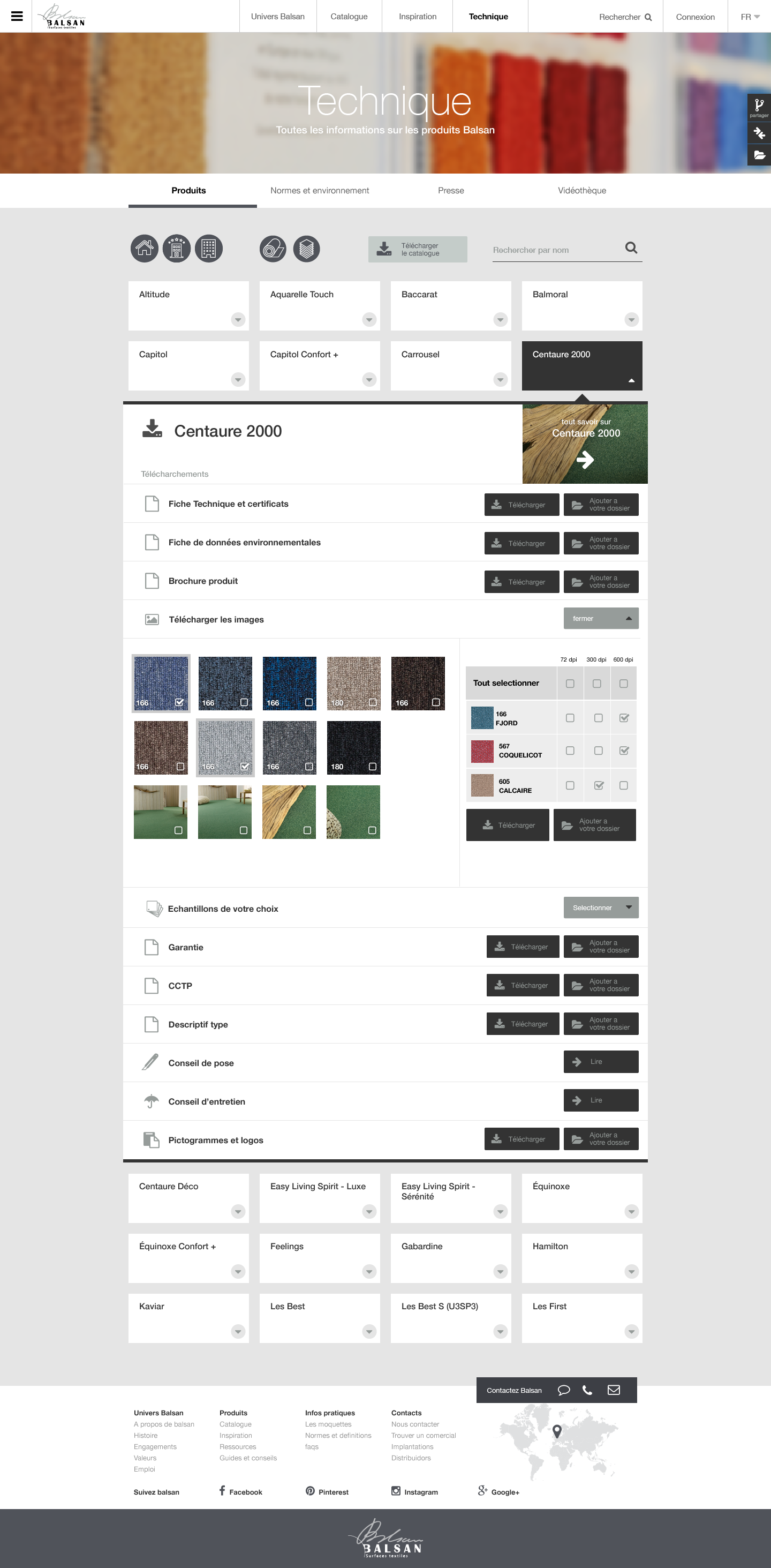This screenshot has height=1568, width=771.
Task: Click the phone contact icon
Action: [x=587, y=1390]
